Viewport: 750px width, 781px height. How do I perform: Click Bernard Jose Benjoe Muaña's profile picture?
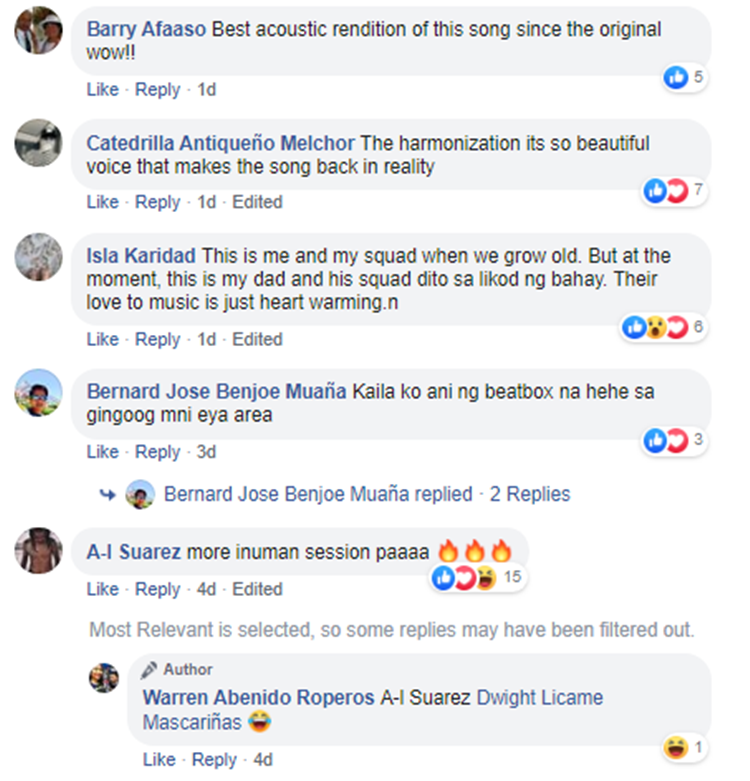pyautogui.click(x=39, y=393)
